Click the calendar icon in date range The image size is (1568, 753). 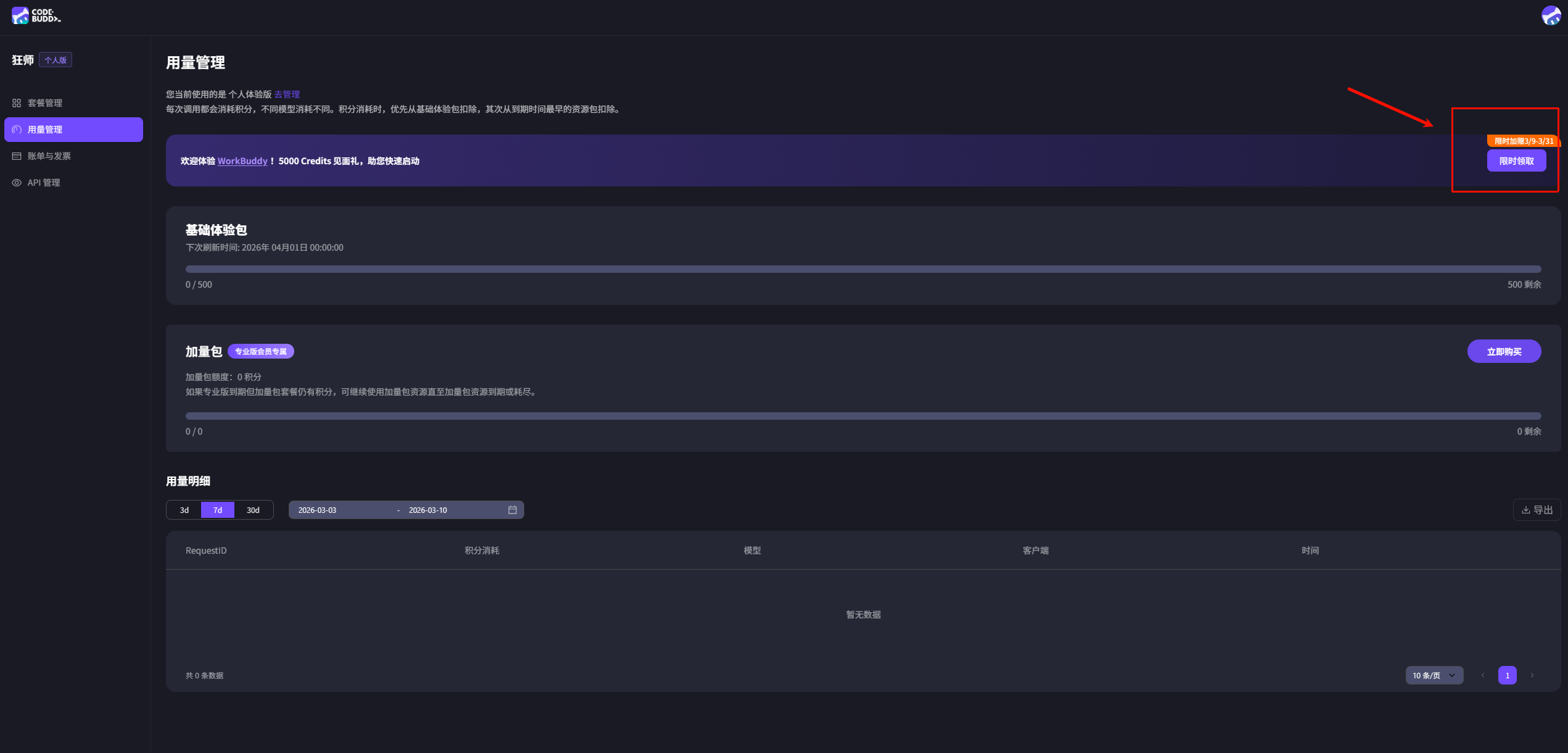pyautogui.click(x=512, y=510)
